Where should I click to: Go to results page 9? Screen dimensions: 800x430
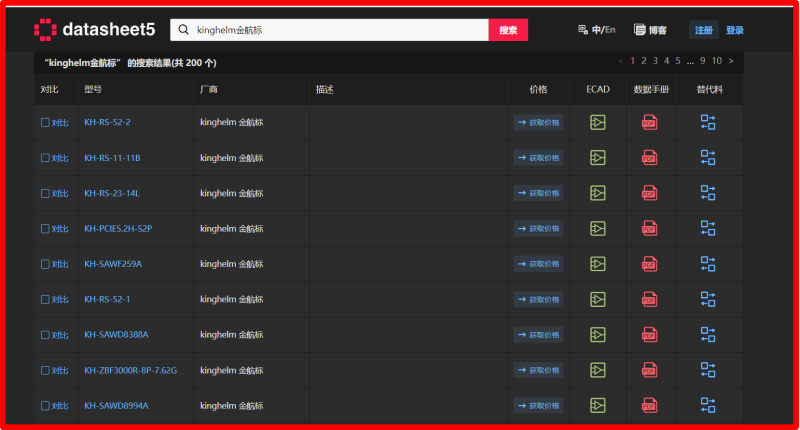[x=703, y=61]
